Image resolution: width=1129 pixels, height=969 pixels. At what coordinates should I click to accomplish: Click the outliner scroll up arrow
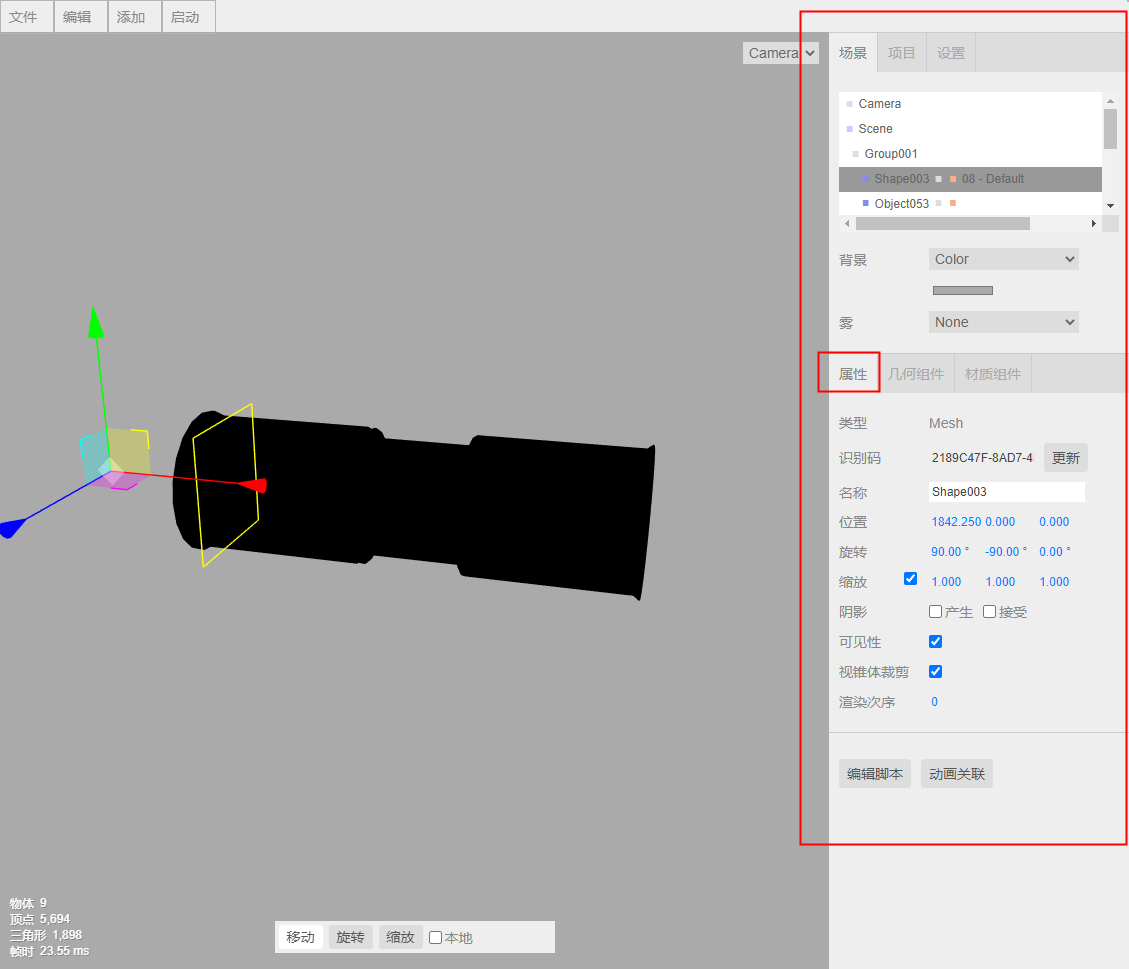[x=1110, y=101]
